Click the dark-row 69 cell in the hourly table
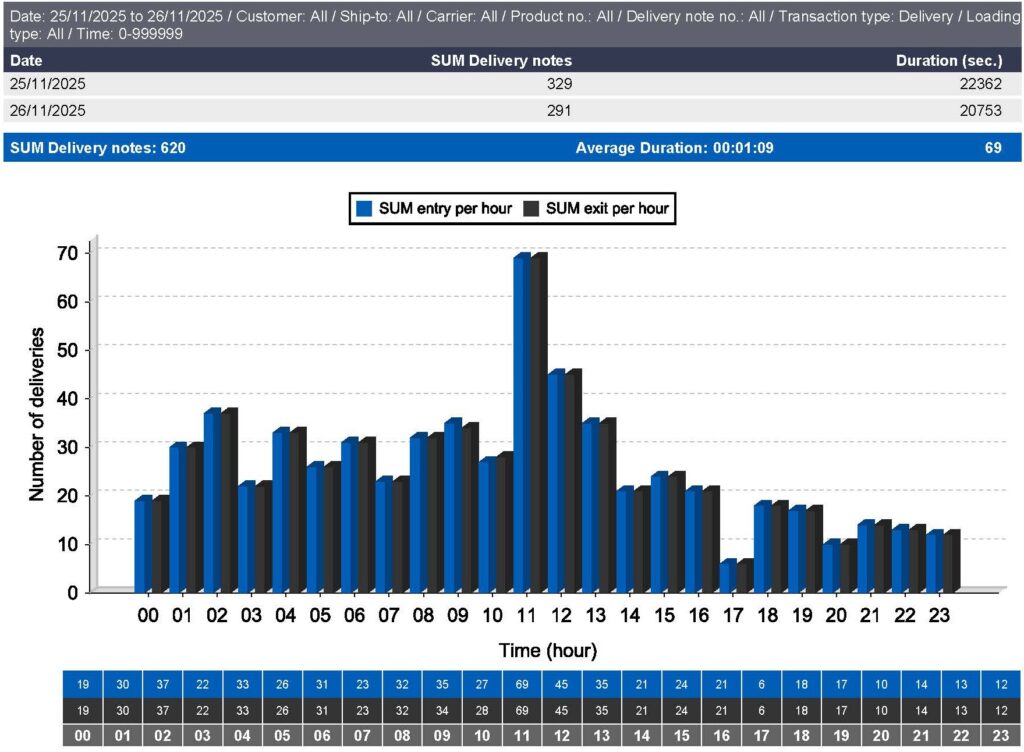This screenshot has height=752, width=1024. [x=522, y=711]
